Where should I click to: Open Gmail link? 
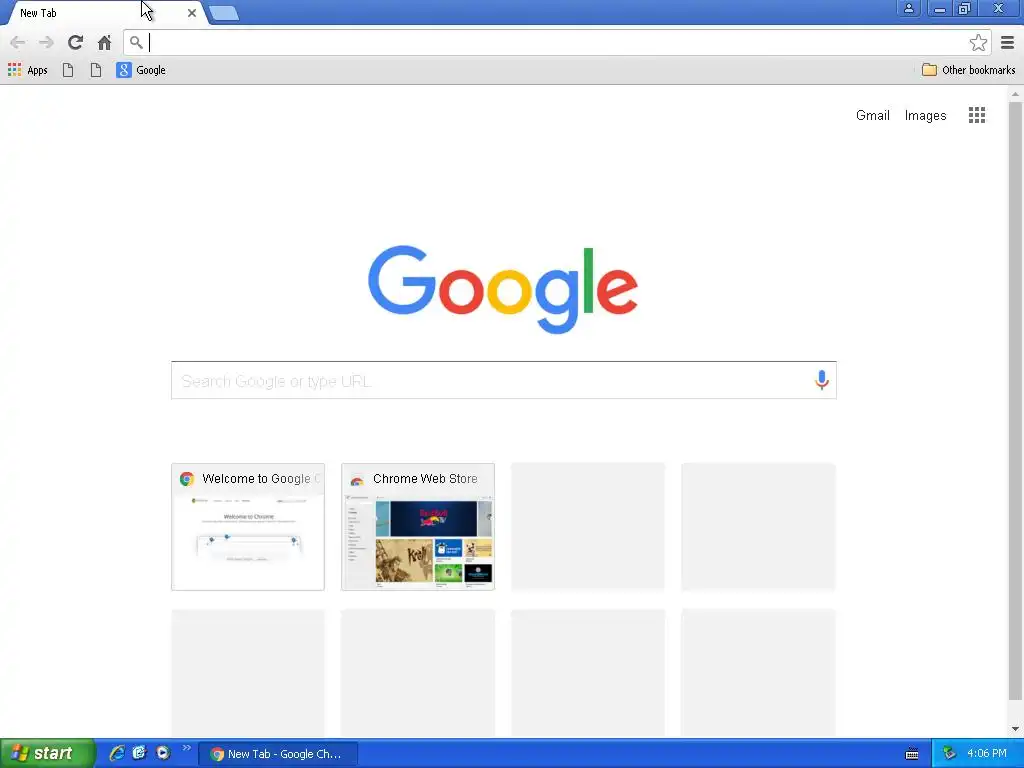point(872,116)
